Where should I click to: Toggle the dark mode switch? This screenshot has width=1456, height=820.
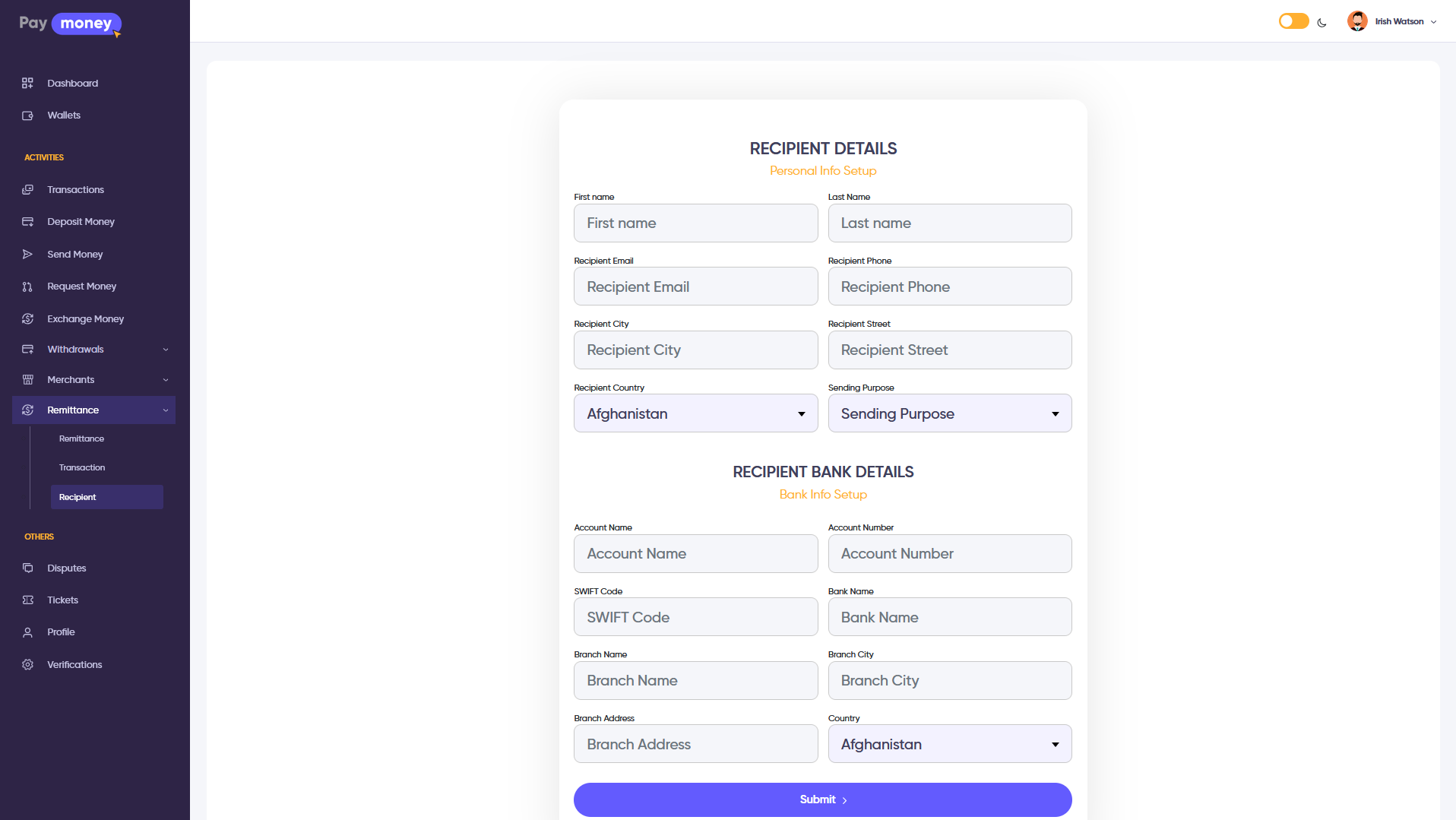point(1293,21)
